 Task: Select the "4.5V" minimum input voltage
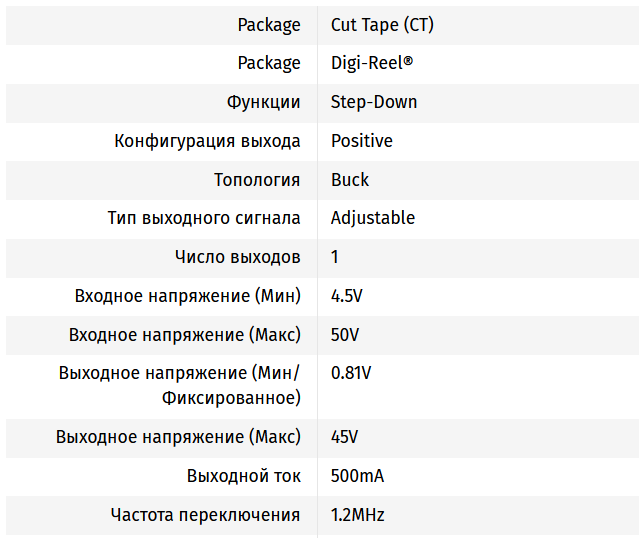tap(348, 296)
